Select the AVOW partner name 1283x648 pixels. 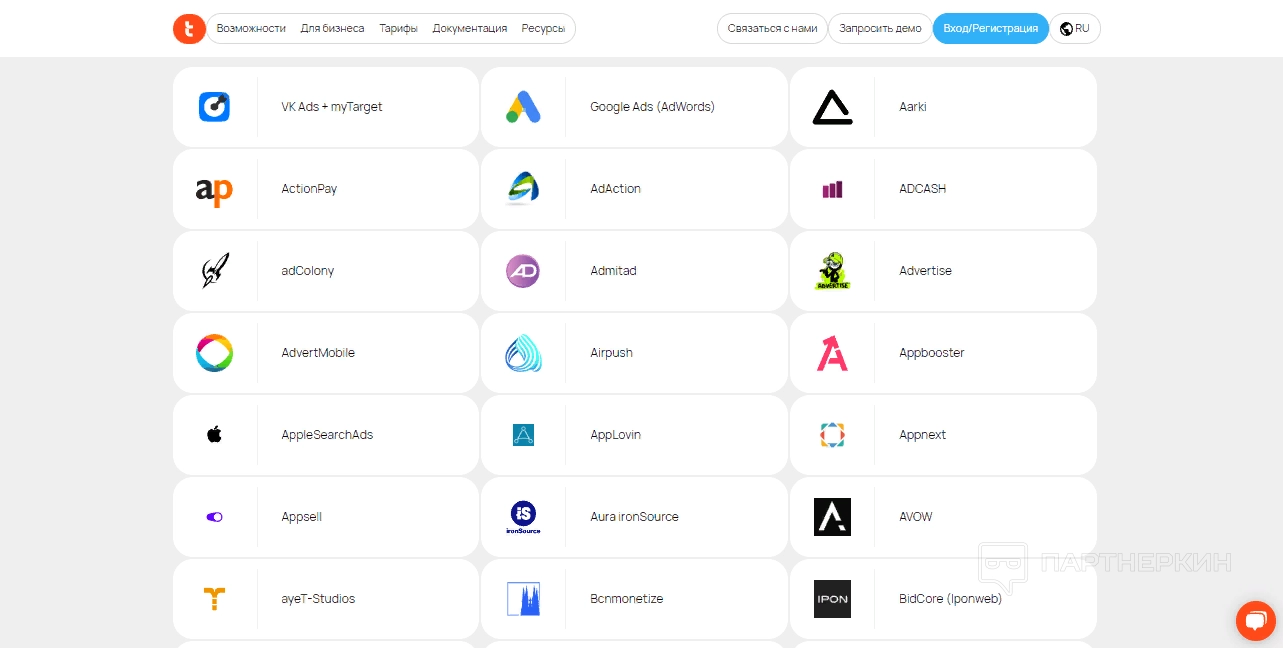(916, 517)
